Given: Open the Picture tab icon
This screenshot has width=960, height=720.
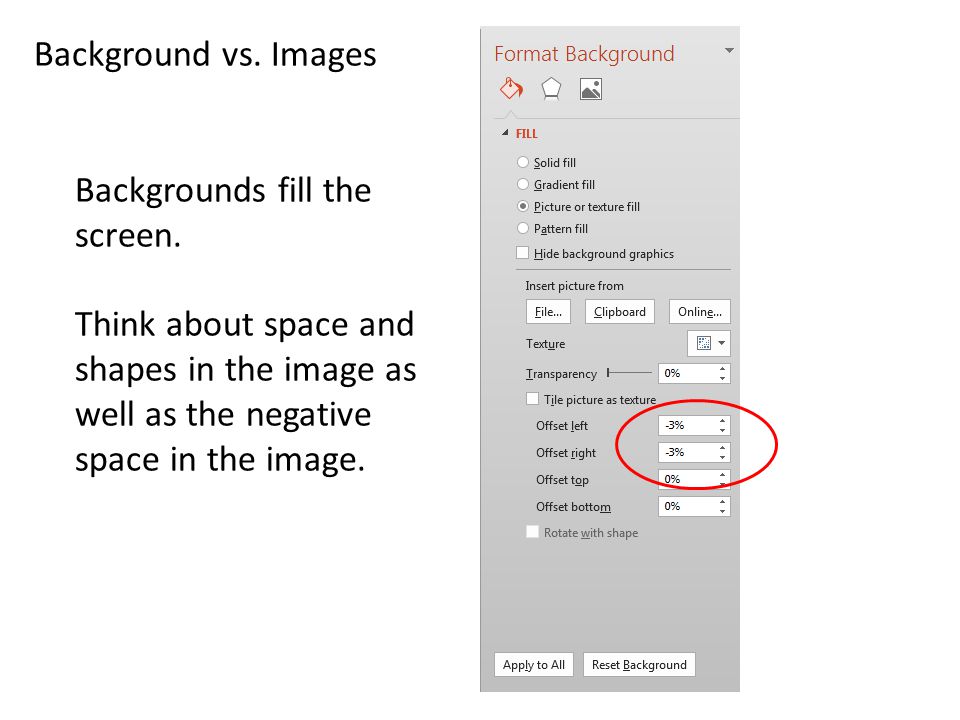Looking at the screenshot, I should pos(591,89).
